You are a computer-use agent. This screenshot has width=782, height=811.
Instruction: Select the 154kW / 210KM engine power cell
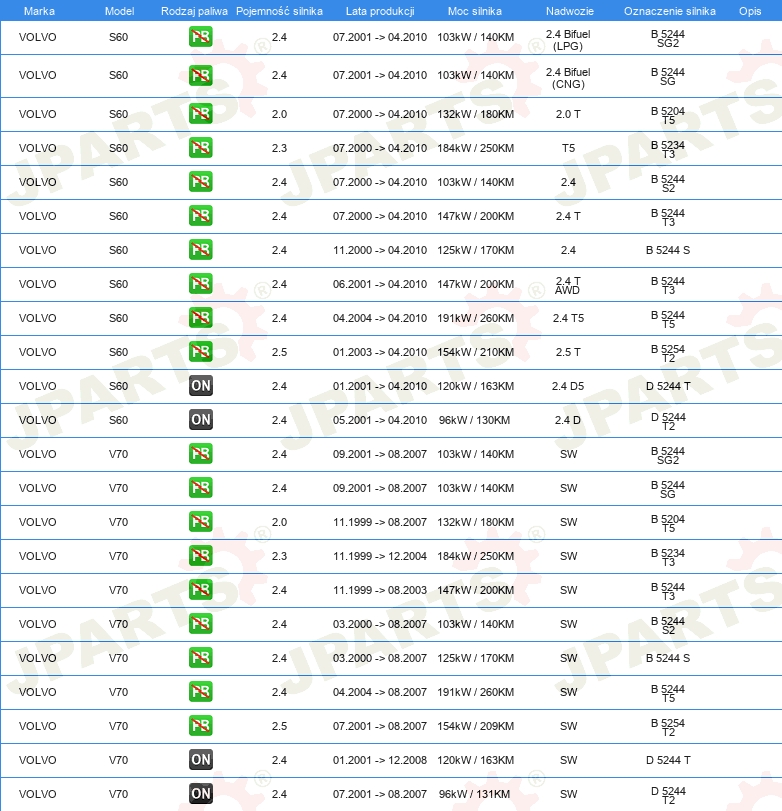point(475,352)
